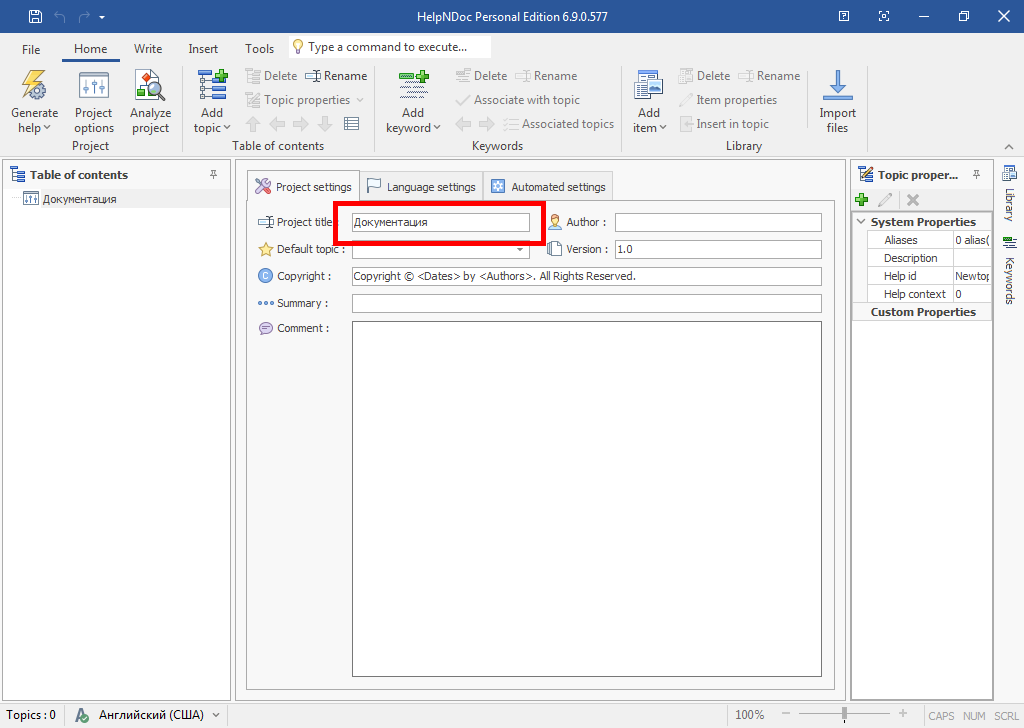The height and width of the screenshot is (728, 1024).
Task: Switch to the Tools ribbon tab
Action: 259,49
